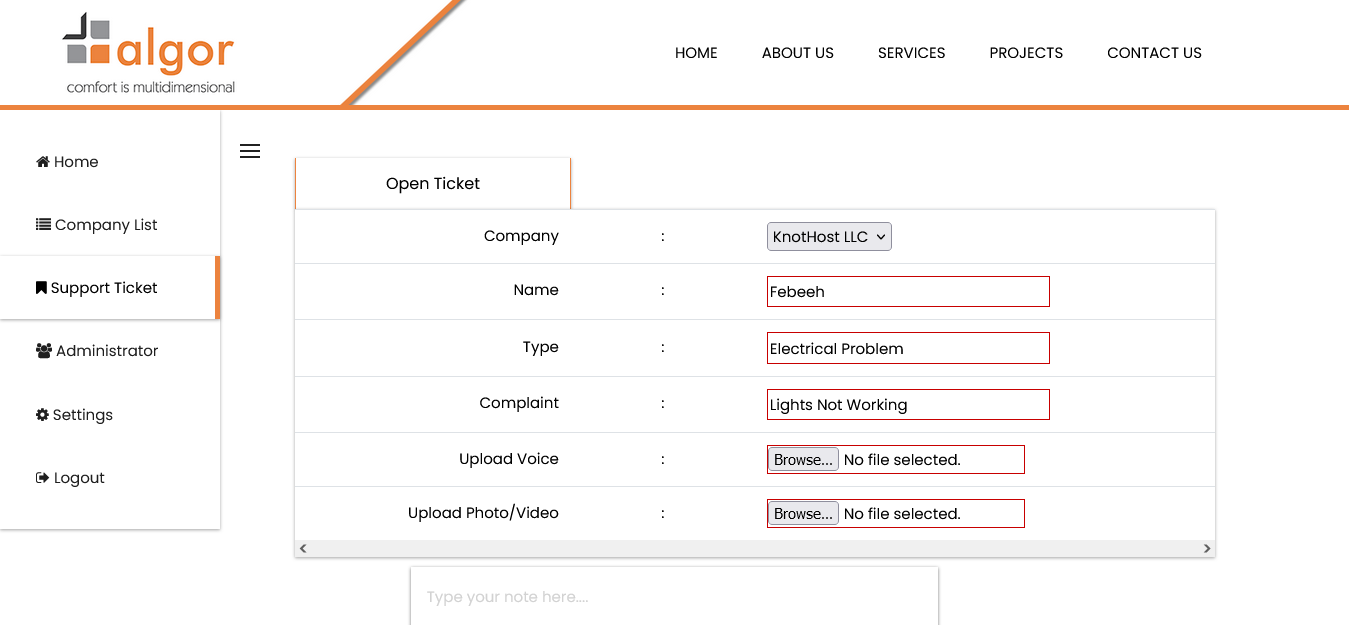Open the ABOUT US menu item

click(797, 53)
